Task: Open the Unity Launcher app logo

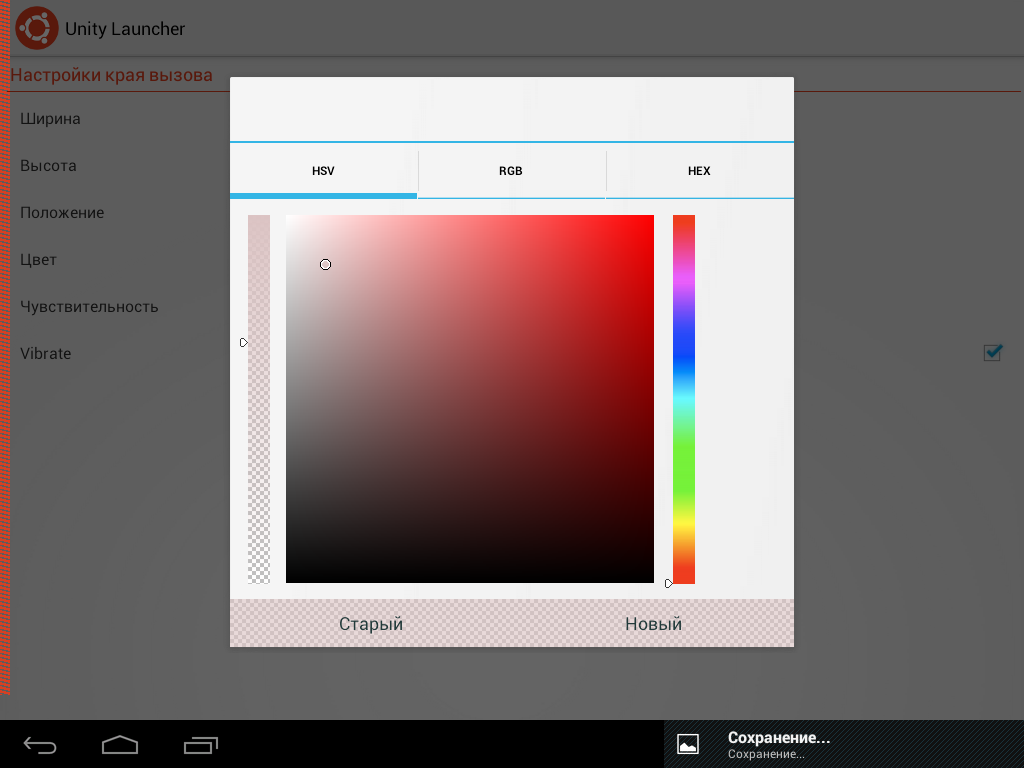Action: 37,28
